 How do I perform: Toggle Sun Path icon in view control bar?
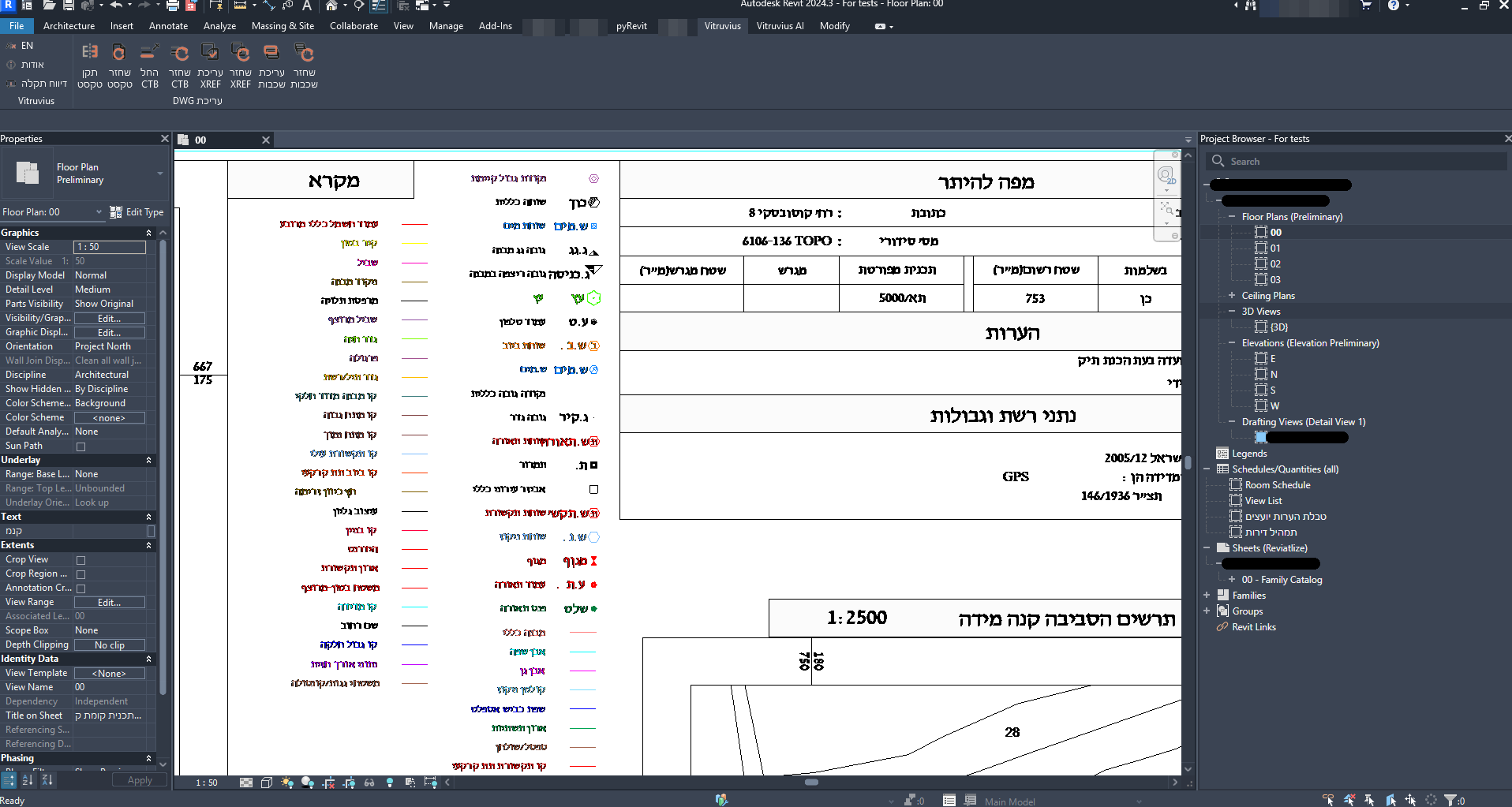point(287,783)
